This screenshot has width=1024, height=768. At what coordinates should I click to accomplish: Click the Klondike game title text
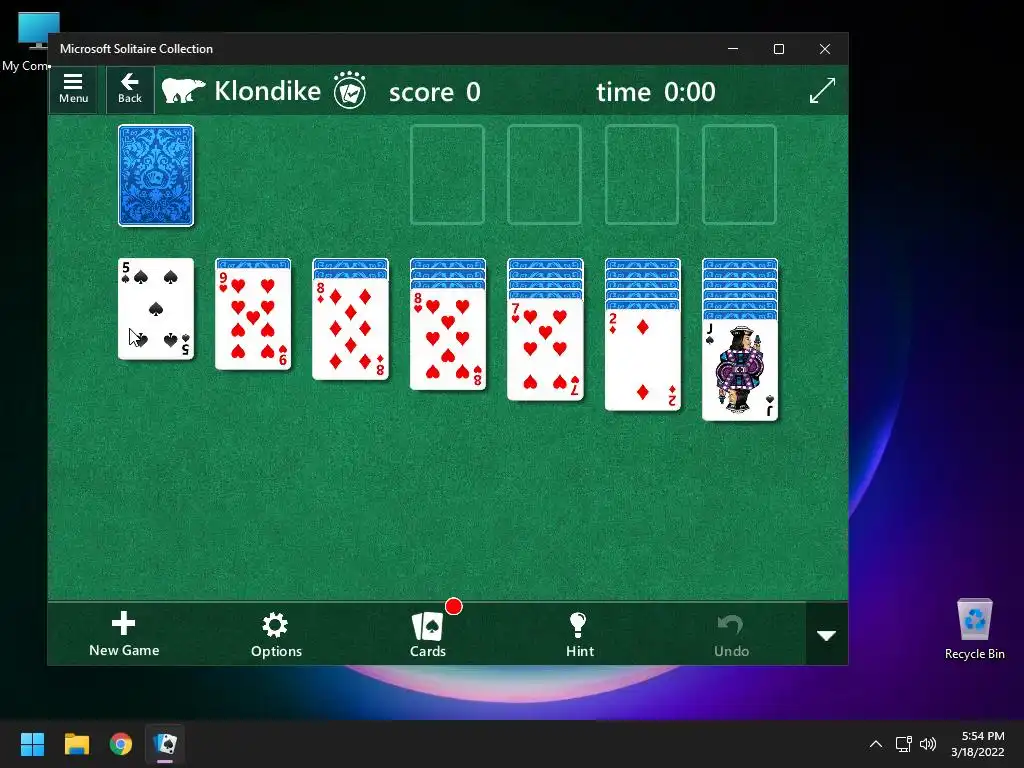pos(268,91)
